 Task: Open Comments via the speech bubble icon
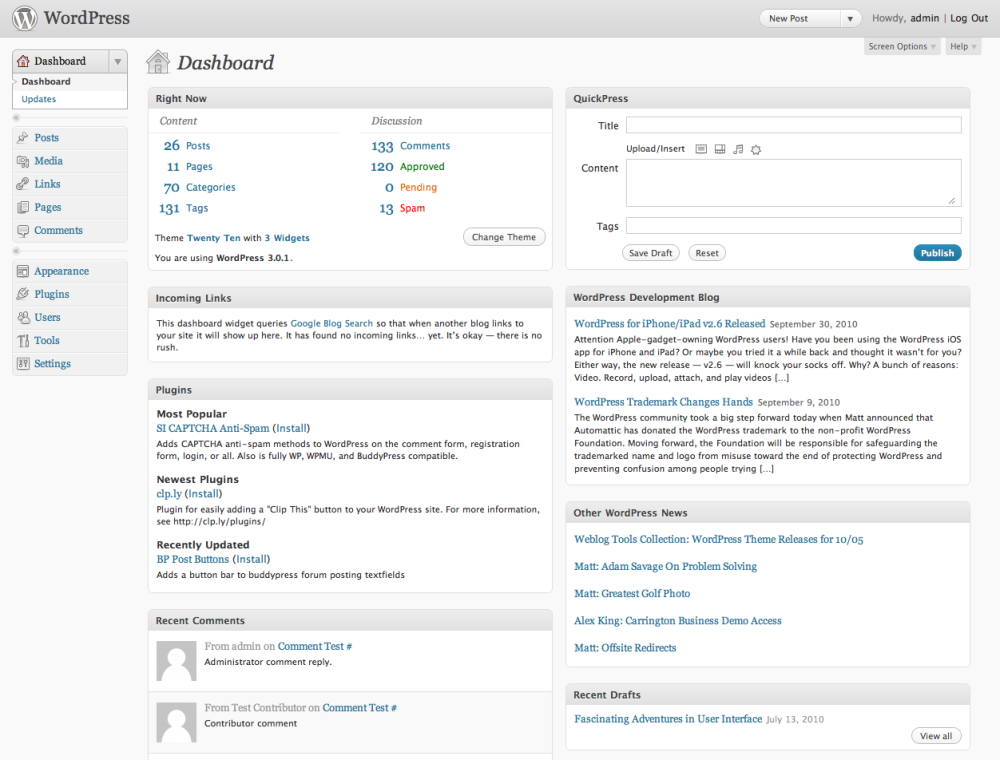point(22,230)
